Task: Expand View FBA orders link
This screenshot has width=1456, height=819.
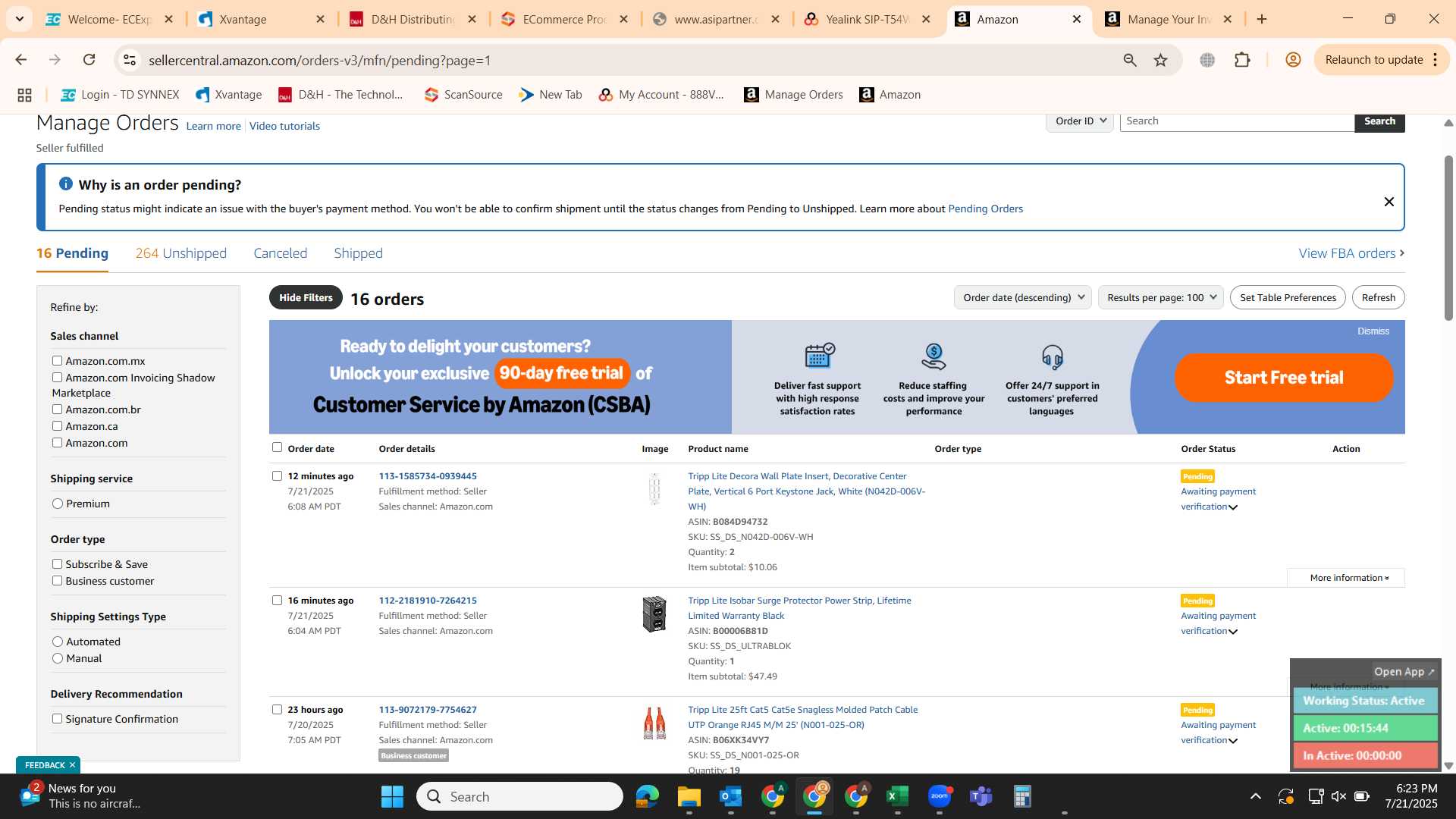Action: coord(1351,253)
